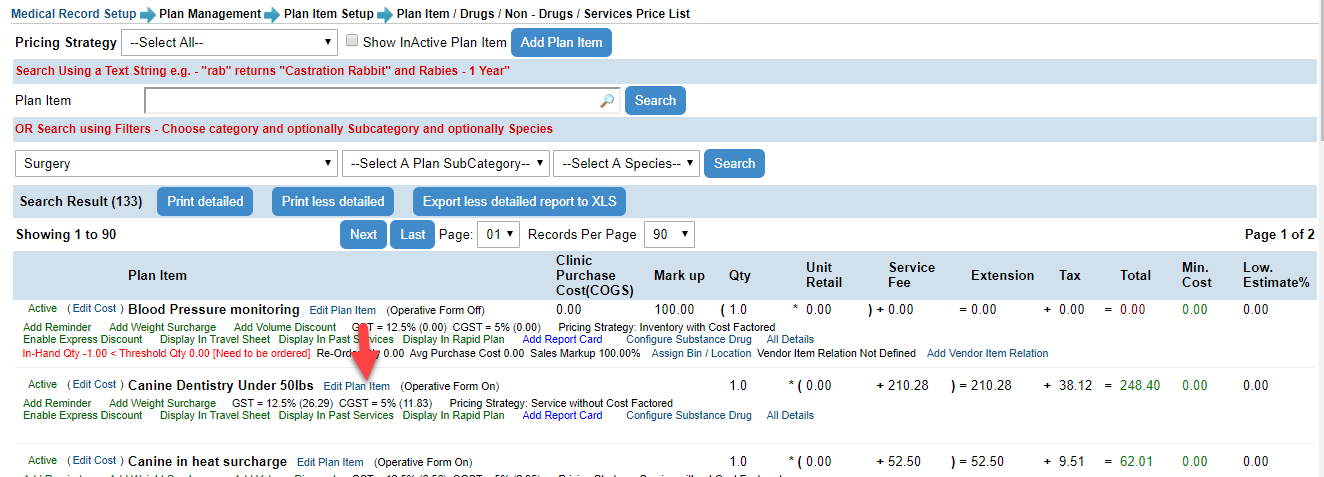Enable Show InActive Plan Item checkbox
The image size is (1324, 477).
[352, 42]
